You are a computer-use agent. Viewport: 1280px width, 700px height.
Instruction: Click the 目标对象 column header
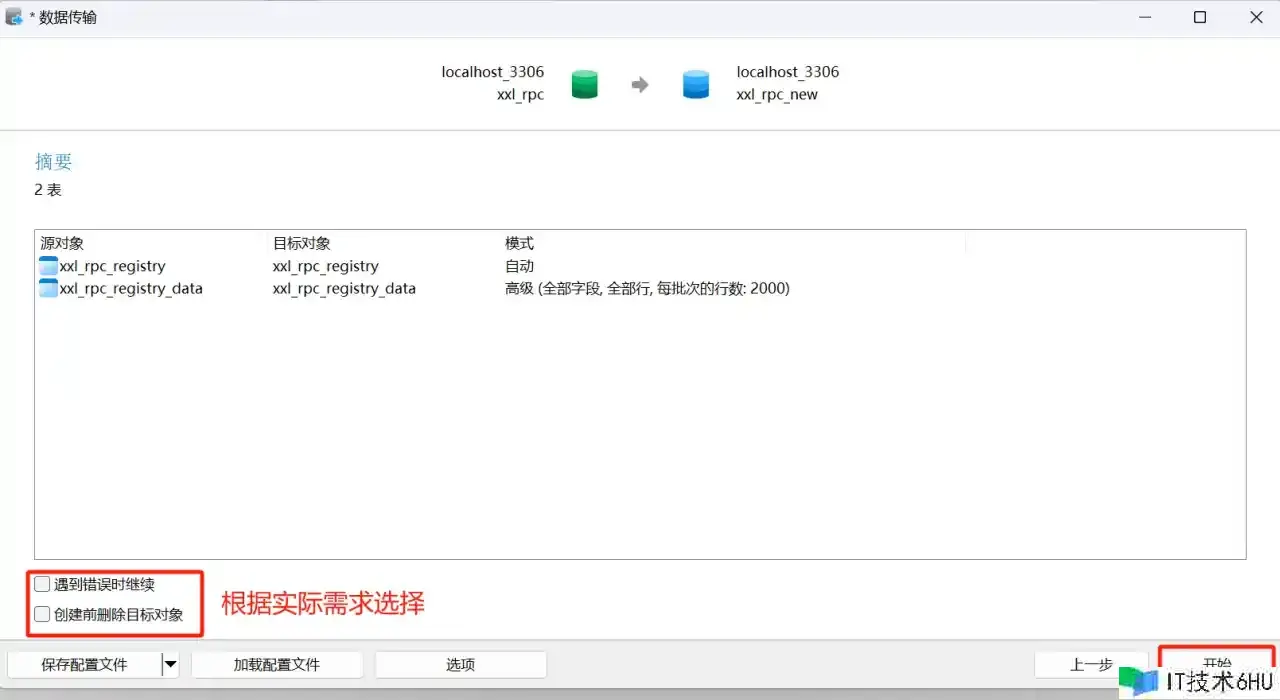coord(301,243)
